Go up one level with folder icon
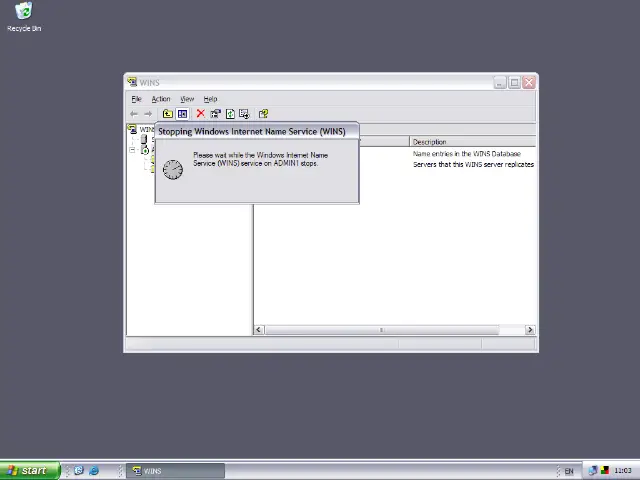 168,114
